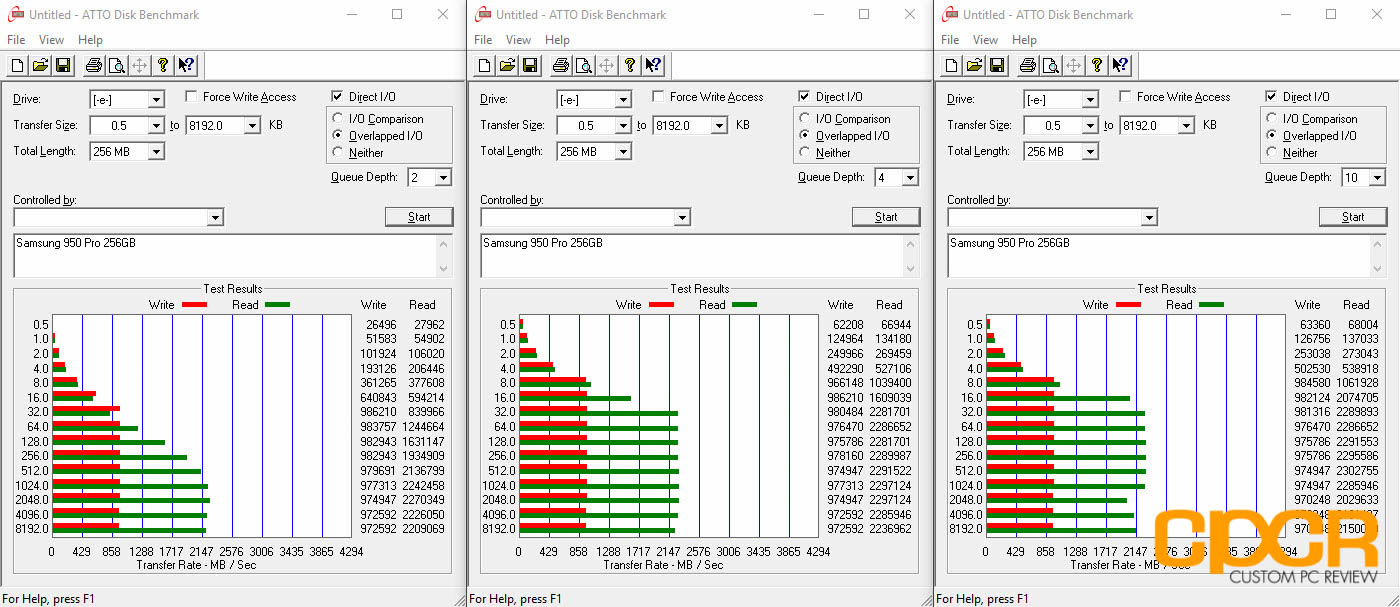Expand the Queue Depth dropdown showing 2
This screenshot has width=1400, height=607.
[443, 178]
